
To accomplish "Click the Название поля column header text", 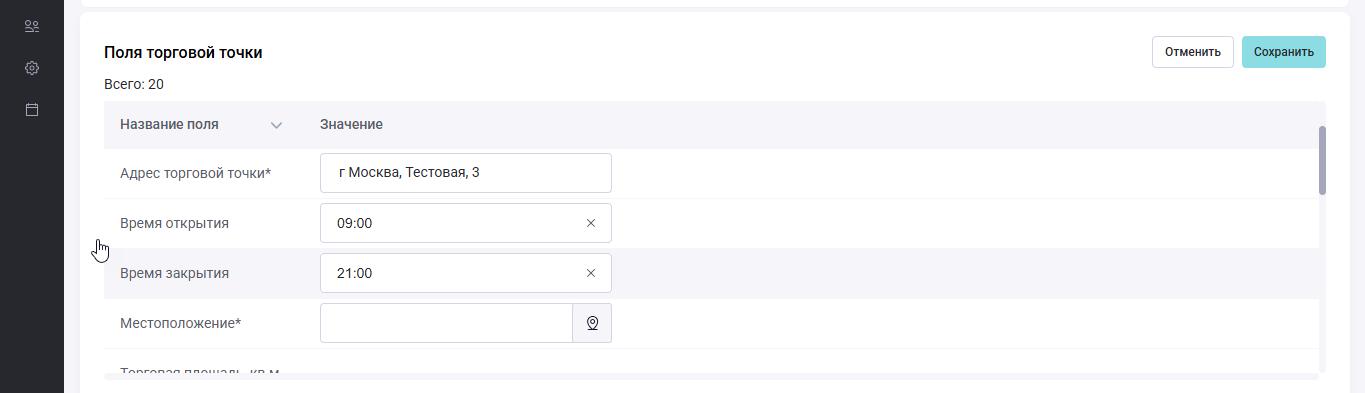I will click(169, 124).
